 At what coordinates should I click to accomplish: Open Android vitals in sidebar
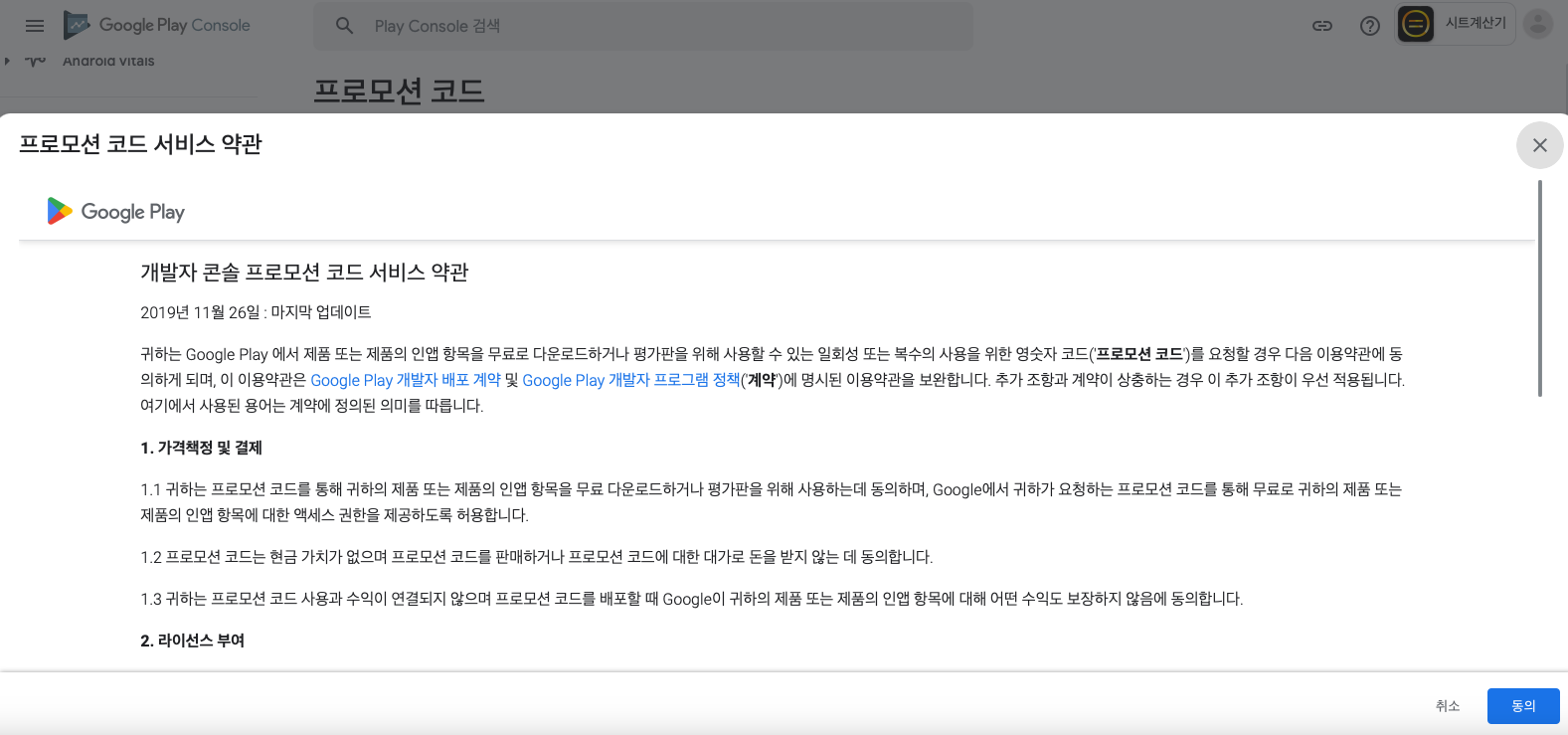pyautogui.click(x=108, y=61)
